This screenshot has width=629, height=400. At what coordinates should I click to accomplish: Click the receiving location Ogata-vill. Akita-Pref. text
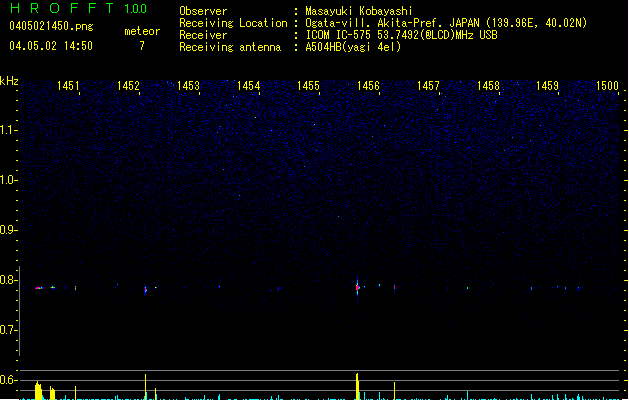pos(446,23)
